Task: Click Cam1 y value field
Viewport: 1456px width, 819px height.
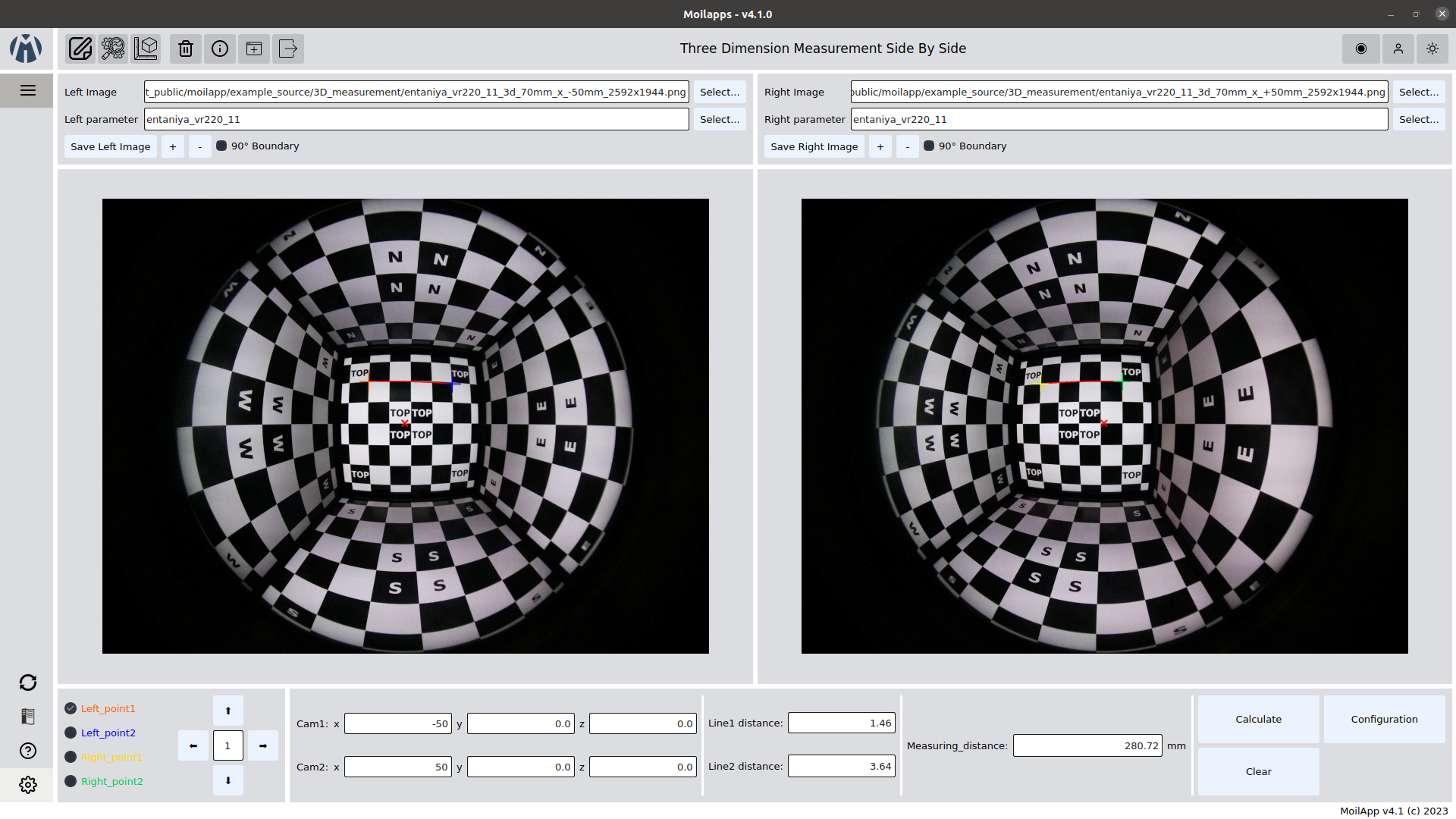Action: pyautogui.click(x=521, y=723)
